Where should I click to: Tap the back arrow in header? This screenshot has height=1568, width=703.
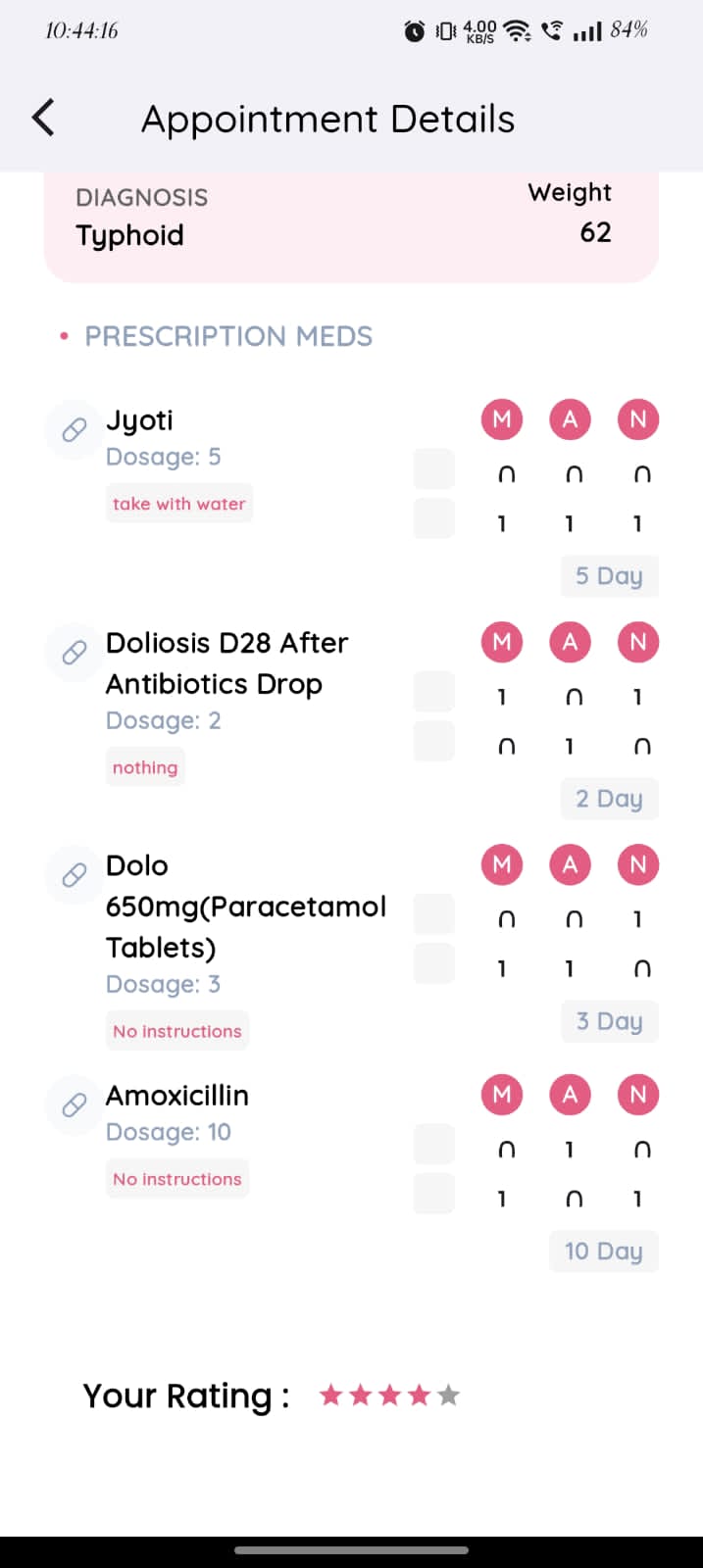click(43, 118)
